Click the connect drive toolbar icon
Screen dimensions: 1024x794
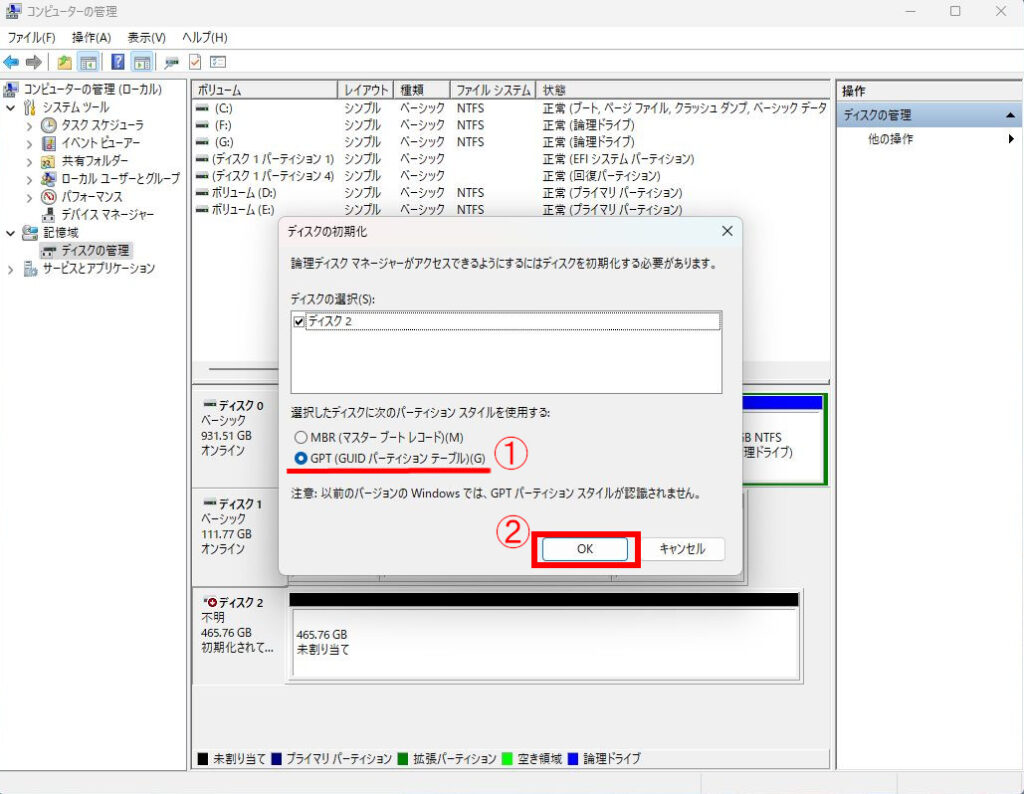coord(172,63)
